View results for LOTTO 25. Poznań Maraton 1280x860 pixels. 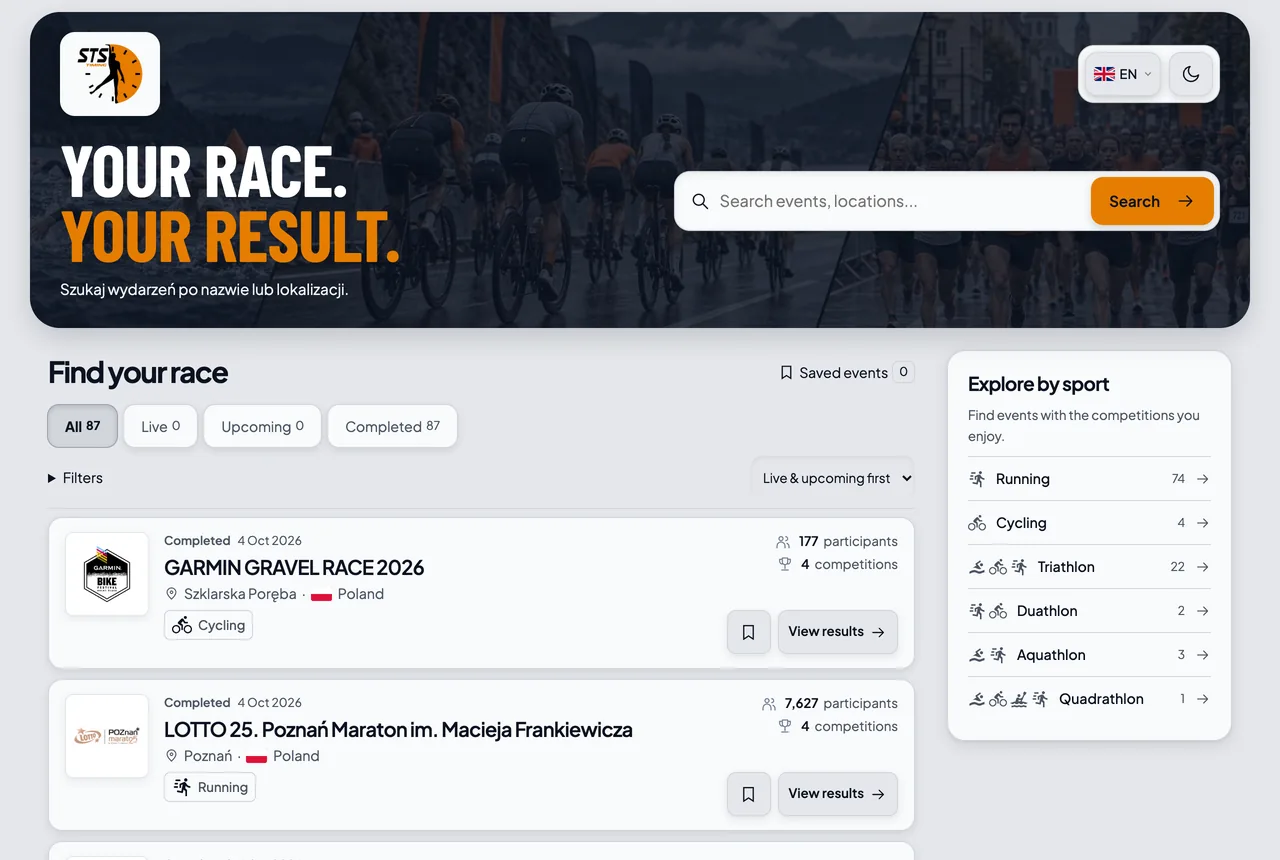(x=838, y=794)
